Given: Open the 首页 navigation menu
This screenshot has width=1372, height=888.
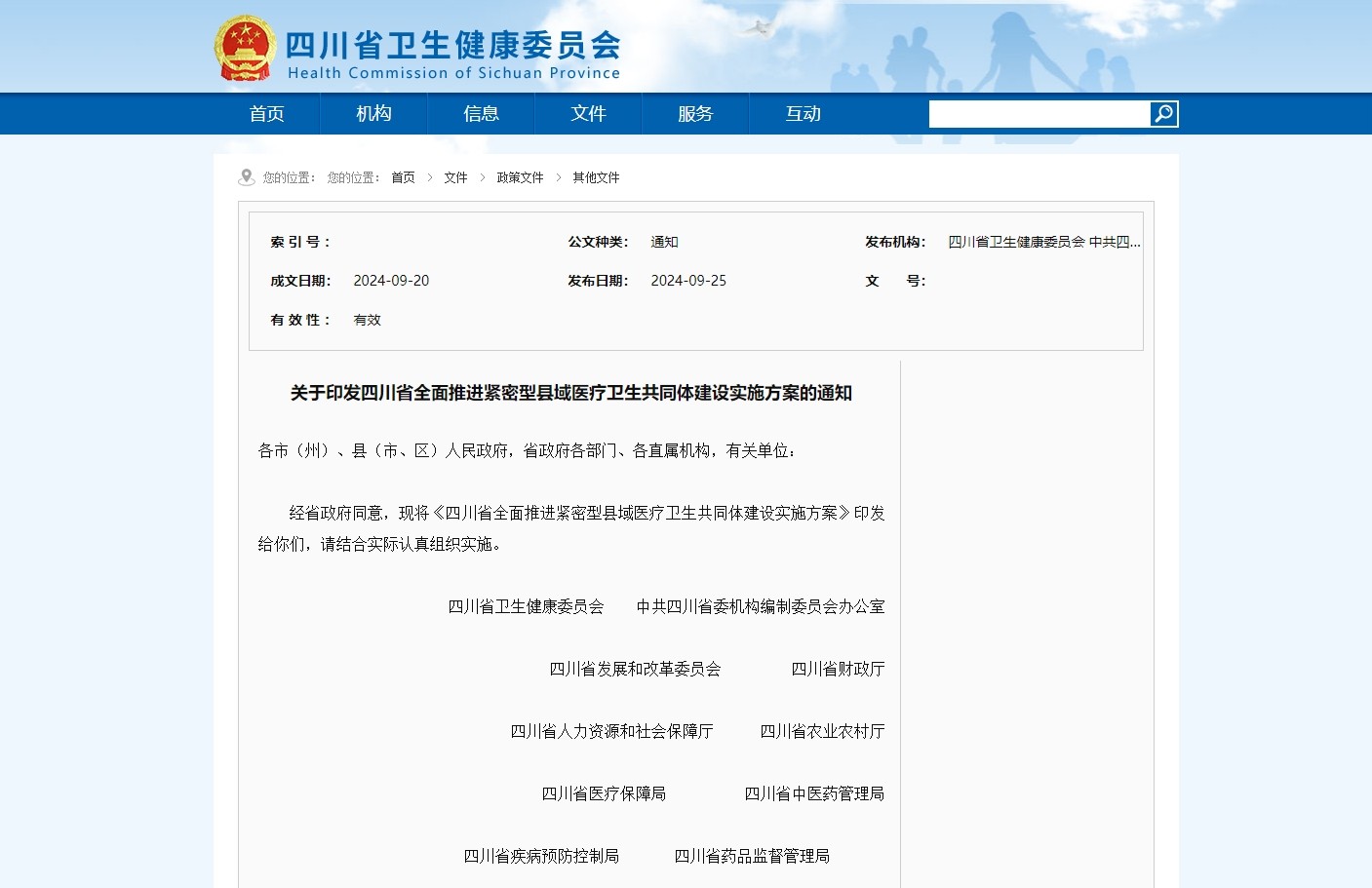Looking at the screenshot, I should coord(267,114).
